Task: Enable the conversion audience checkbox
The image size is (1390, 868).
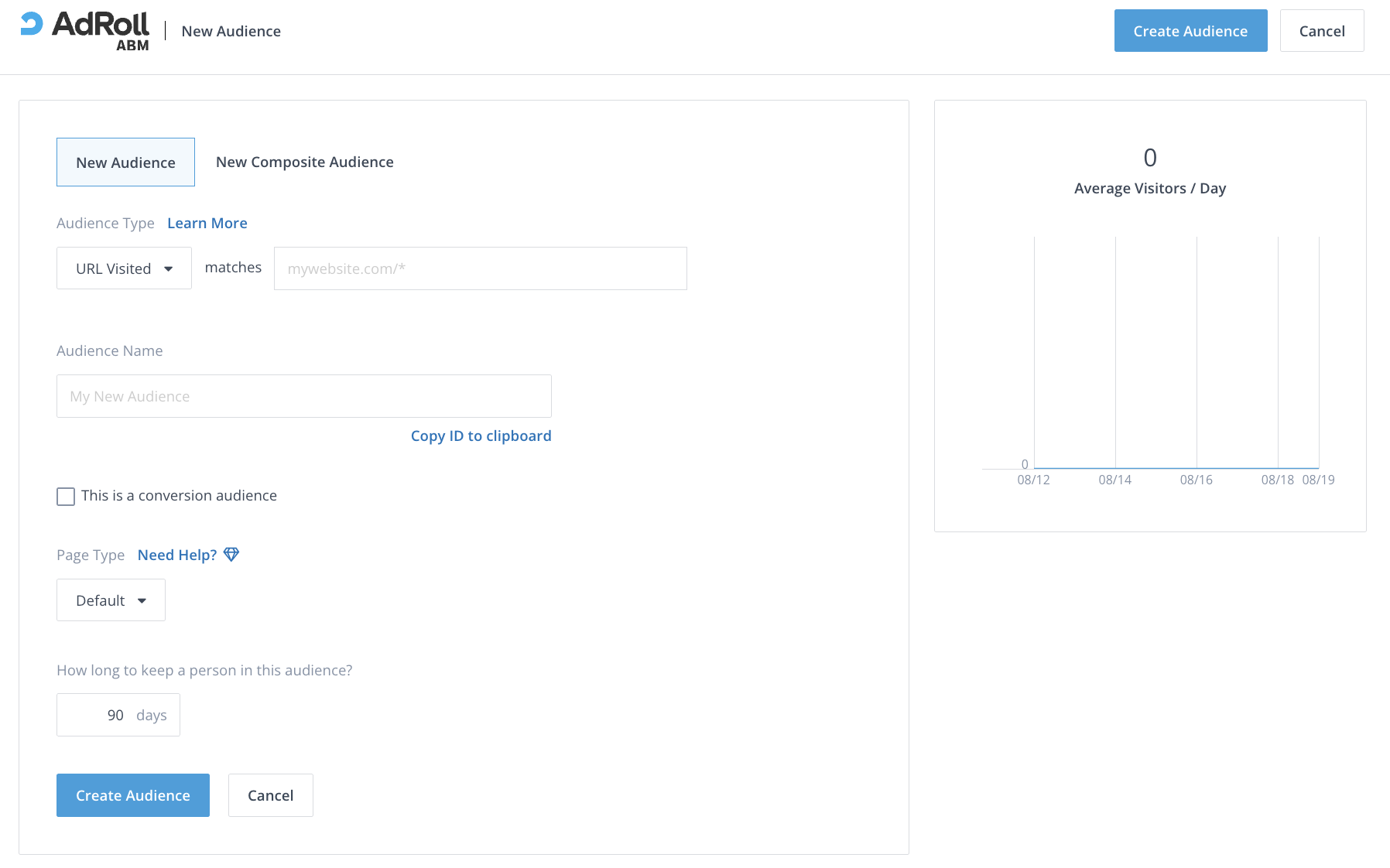Action: [66, 497]
